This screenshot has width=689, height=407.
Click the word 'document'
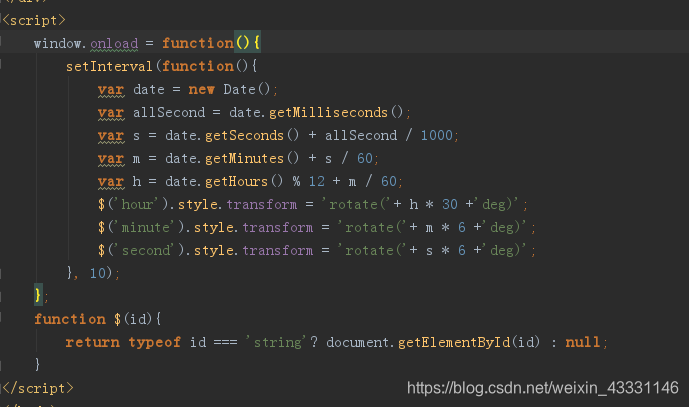tap(358, 342)
